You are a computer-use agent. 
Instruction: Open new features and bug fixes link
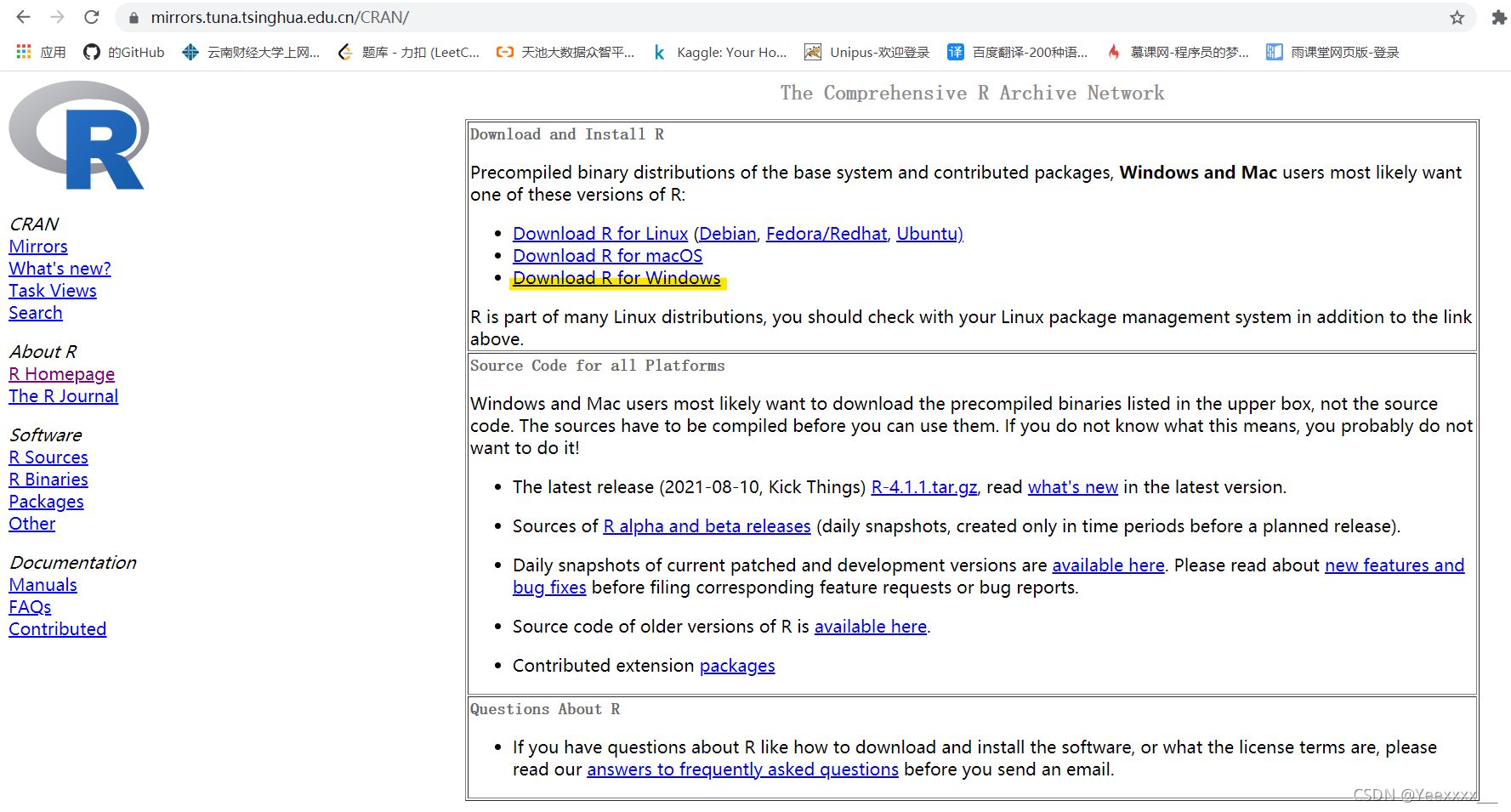(1395, 565)
